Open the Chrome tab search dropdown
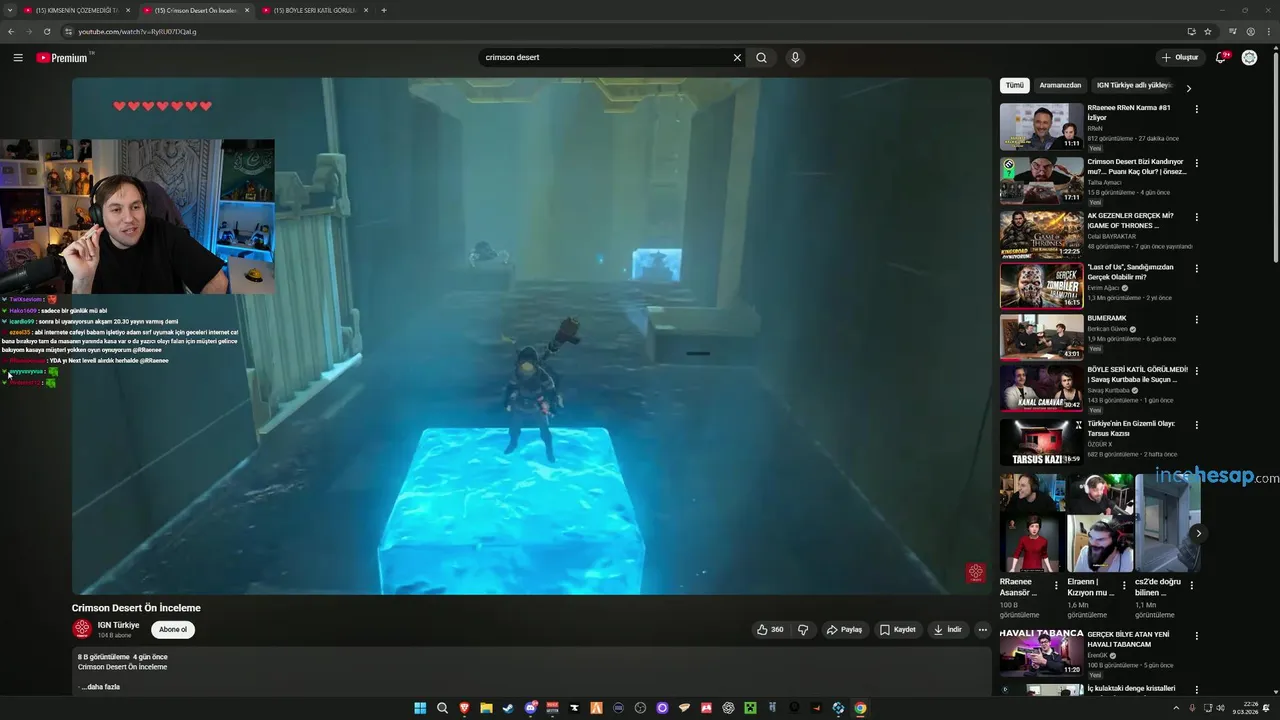The image size is (1280, 720). click(10, 10)
